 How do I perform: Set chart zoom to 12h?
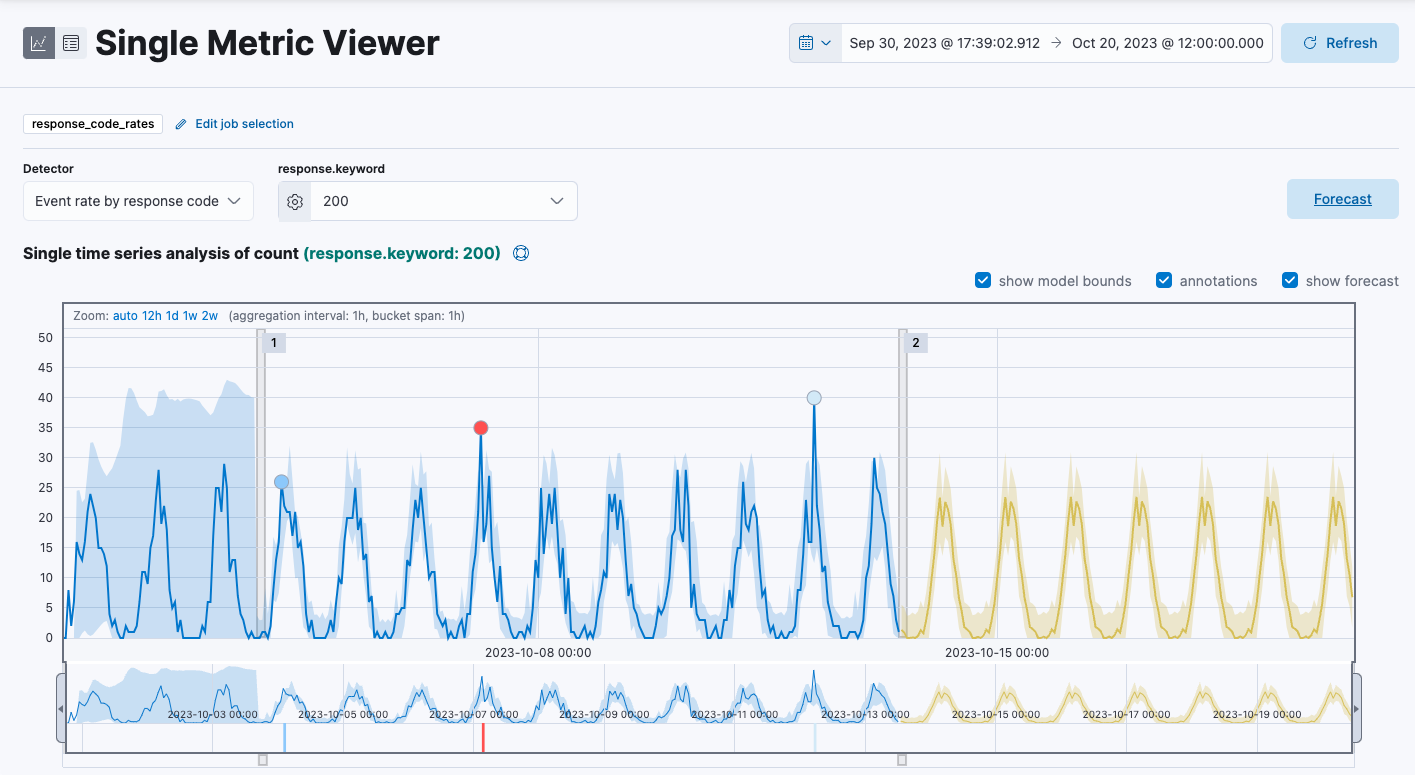coord(152,316)
